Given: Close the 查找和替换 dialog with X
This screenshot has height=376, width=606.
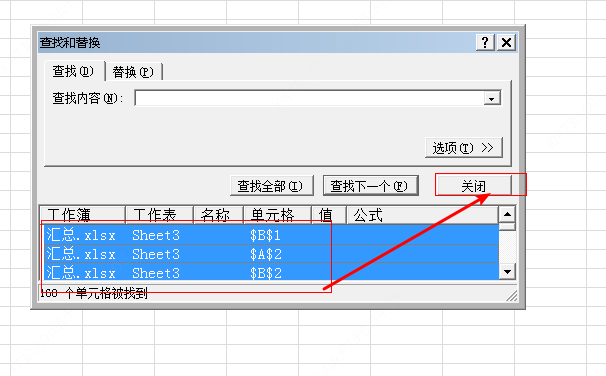Looking at the screenshot, I should point(506,42).
